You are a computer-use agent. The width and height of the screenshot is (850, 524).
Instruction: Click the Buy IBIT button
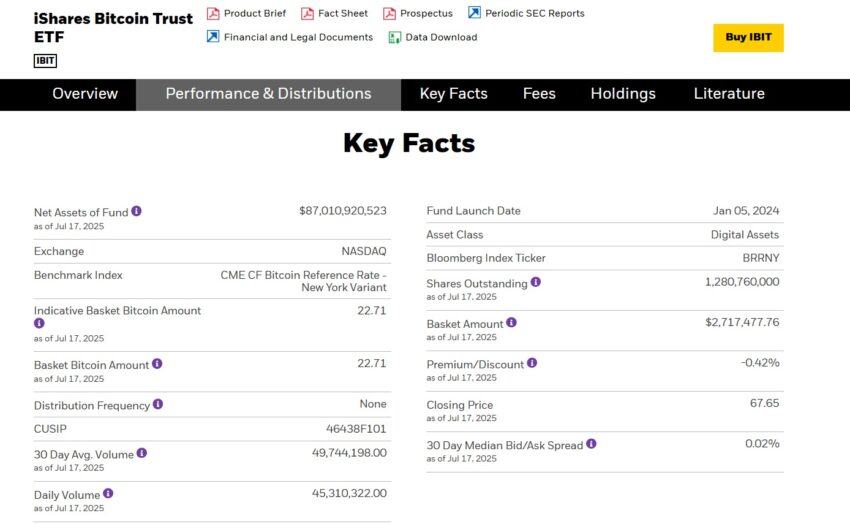click(x=748, y=37)
